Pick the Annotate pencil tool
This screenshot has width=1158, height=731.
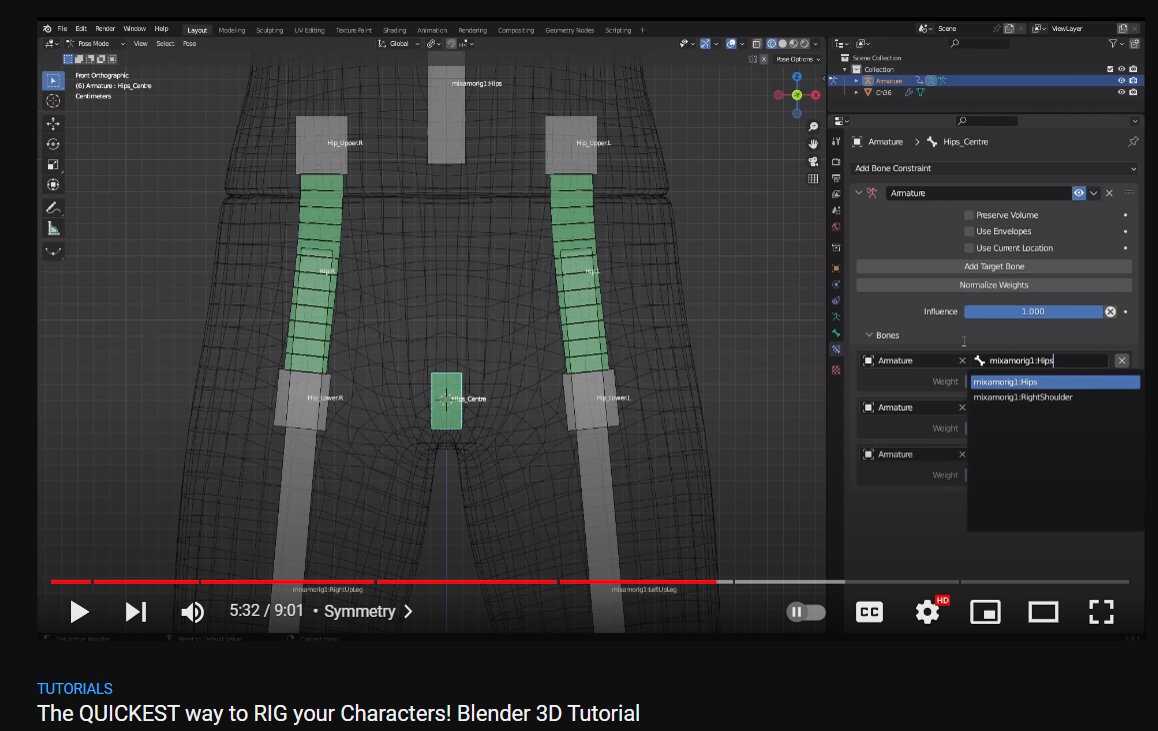click(53, 207)
